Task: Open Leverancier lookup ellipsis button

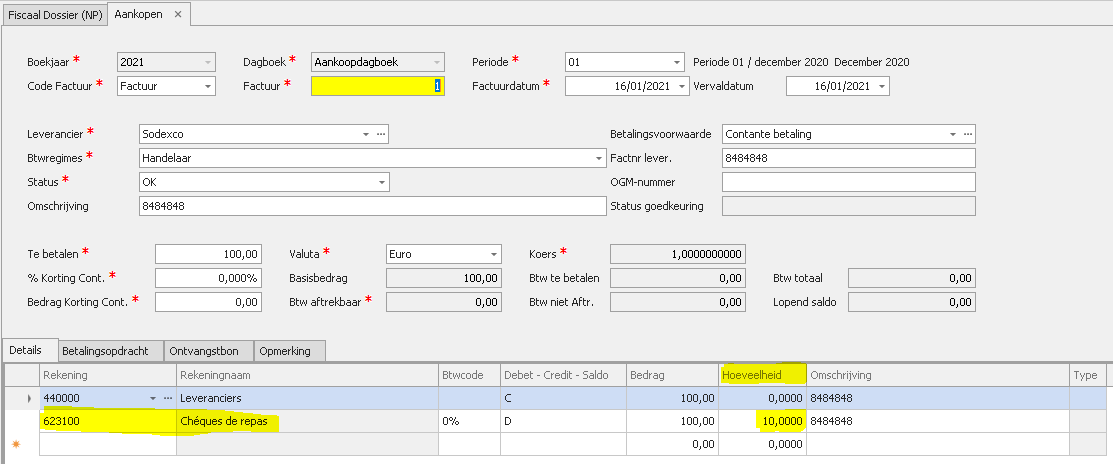Action: pos(380,134)
